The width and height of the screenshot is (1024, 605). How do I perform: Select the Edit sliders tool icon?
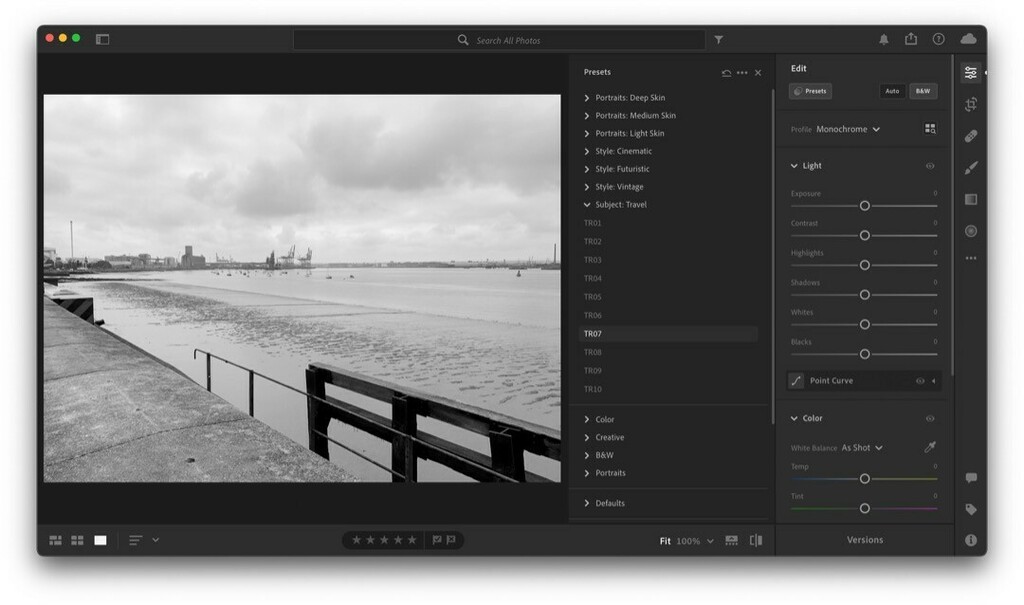tap(971, 73)
